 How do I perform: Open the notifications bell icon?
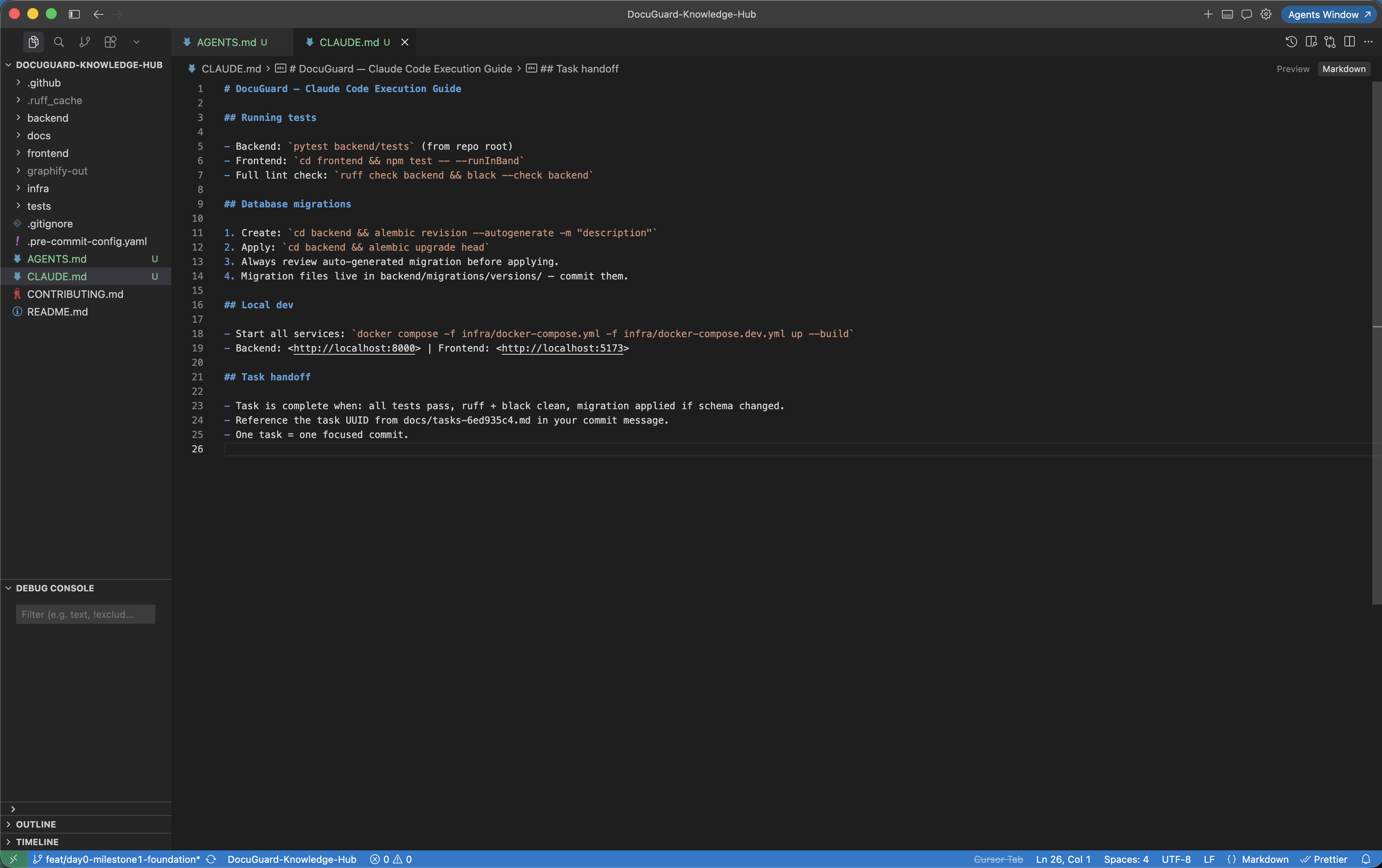(x=1366, y=859)
